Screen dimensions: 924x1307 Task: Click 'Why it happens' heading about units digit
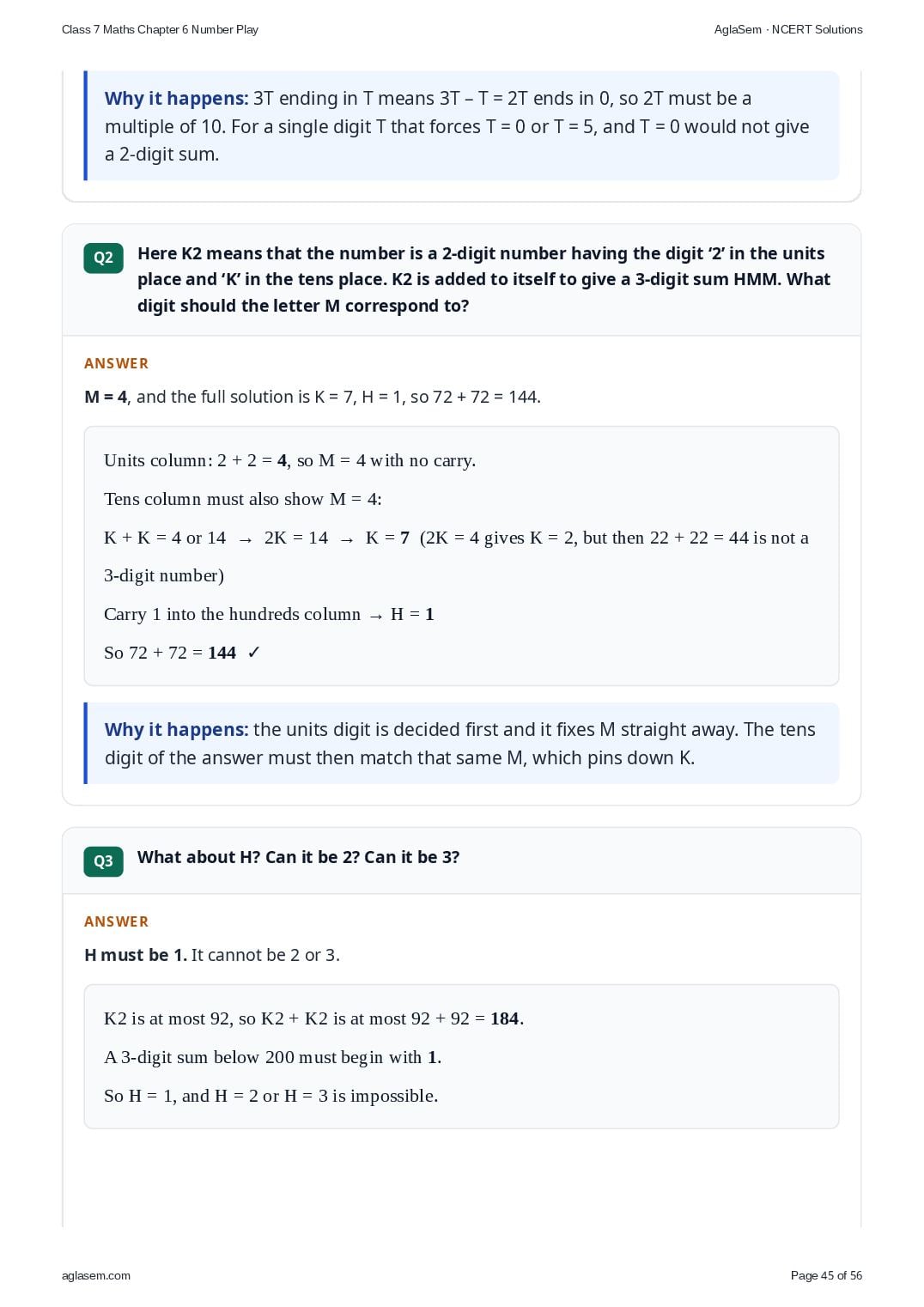click(x=176, y=730)
